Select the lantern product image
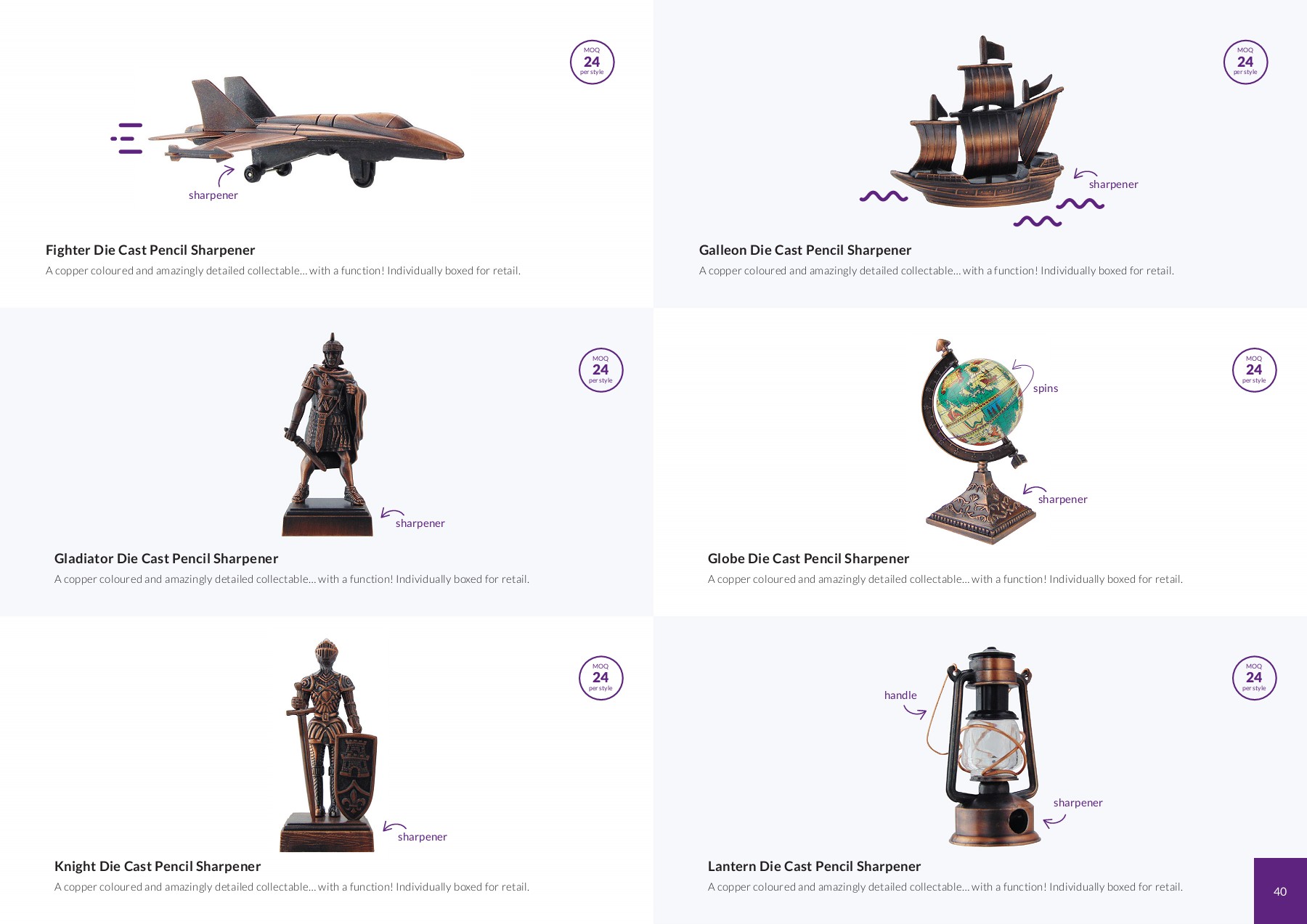Screen dimensions: 1307x924 coord(985,746)
